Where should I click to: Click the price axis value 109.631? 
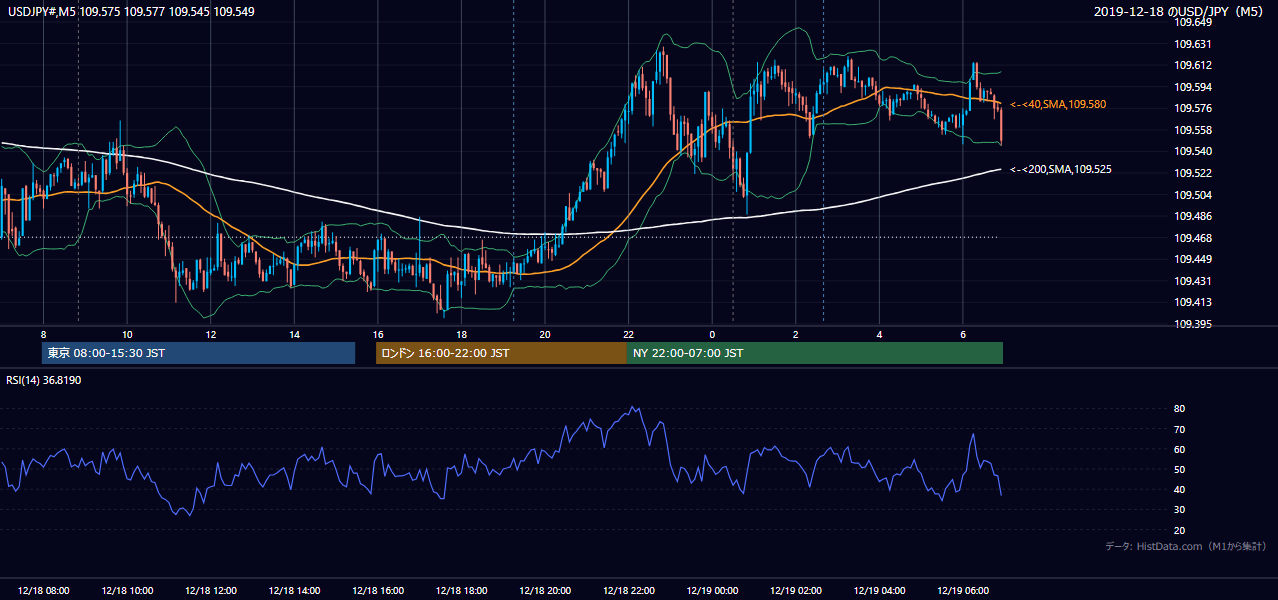point(1192,44)
